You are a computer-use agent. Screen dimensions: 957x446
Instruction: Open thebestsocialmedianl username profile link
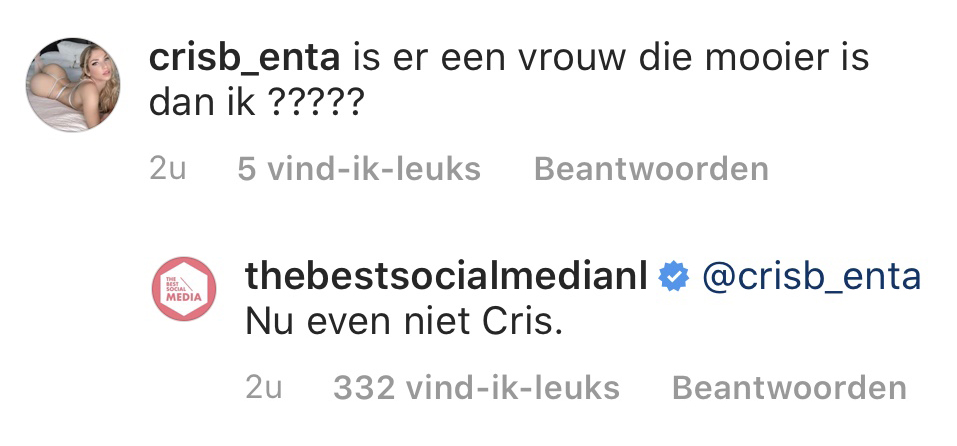pos(447,277)
